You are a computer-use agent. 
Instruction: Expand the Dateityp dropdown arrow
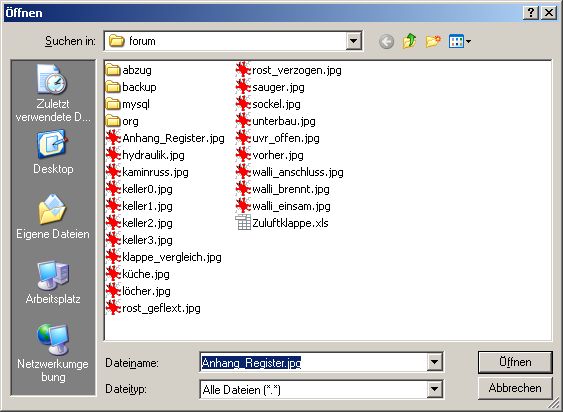coord(434,389)
